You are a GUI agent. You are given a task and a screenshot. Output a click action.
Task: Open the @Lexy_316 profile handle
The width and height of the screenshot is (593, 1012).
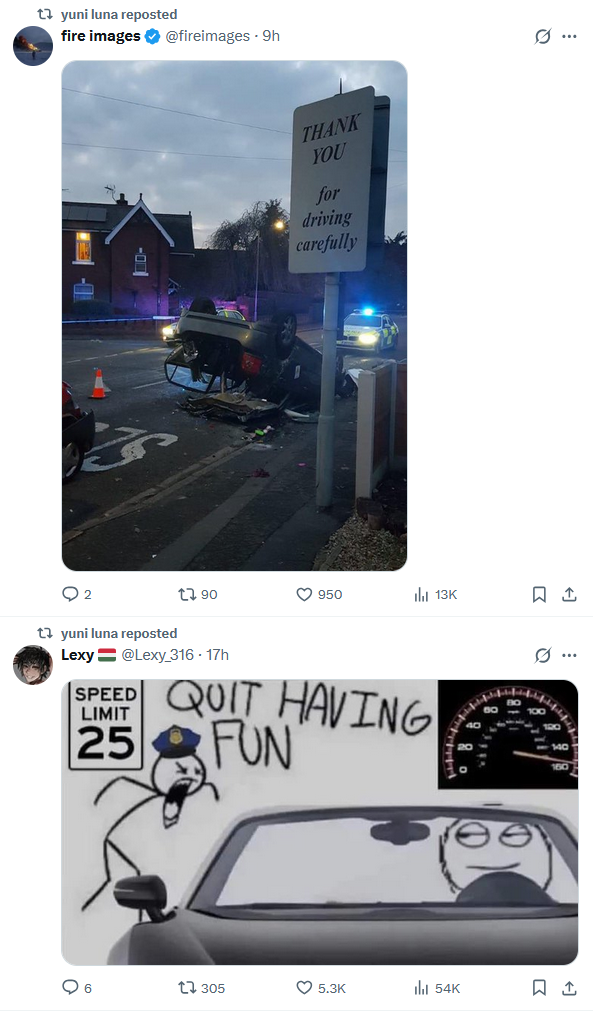click(x=157, y=654)
